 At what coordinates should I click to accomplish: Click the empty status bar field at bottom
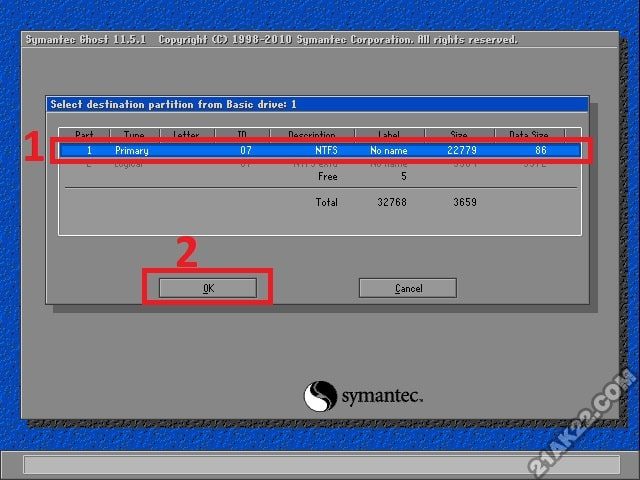[322, 464]
